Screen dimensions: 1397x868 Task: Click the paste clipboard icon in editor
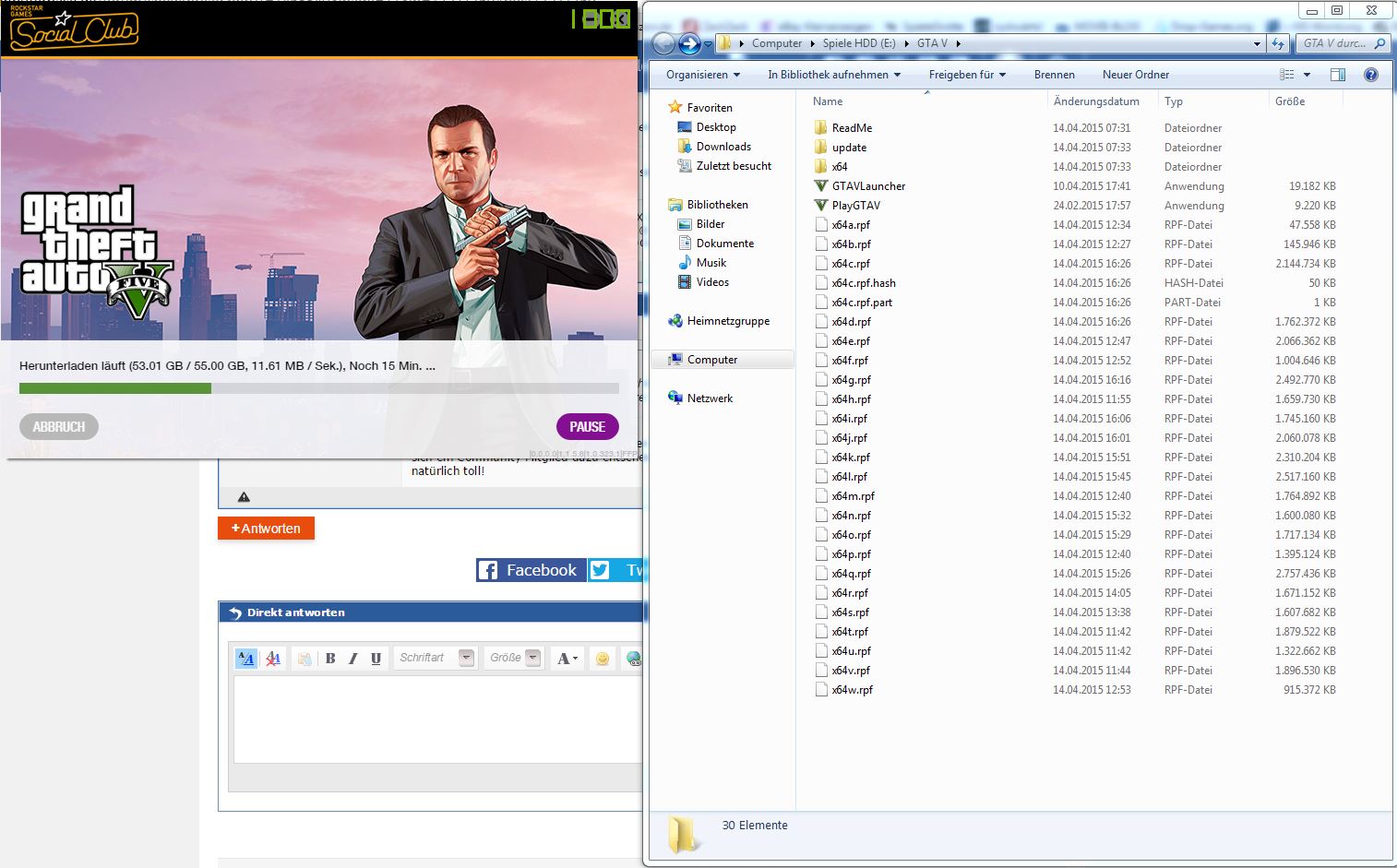click(x=304, y=659)
